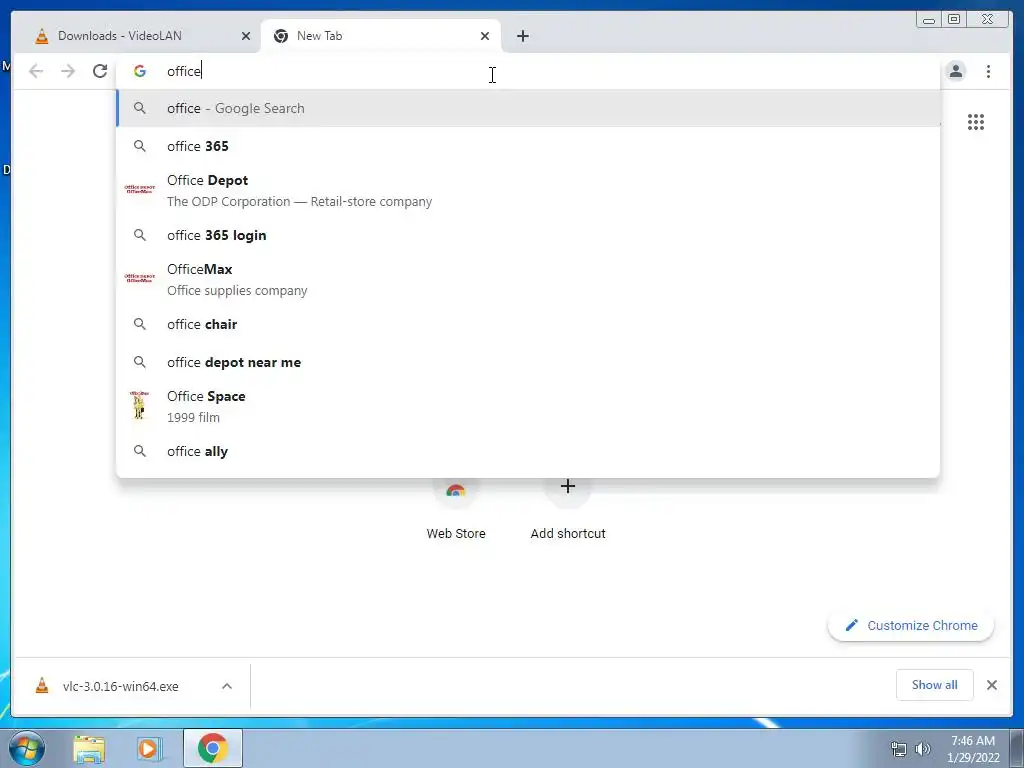Open a new tab with plus button

click(522, 36)
